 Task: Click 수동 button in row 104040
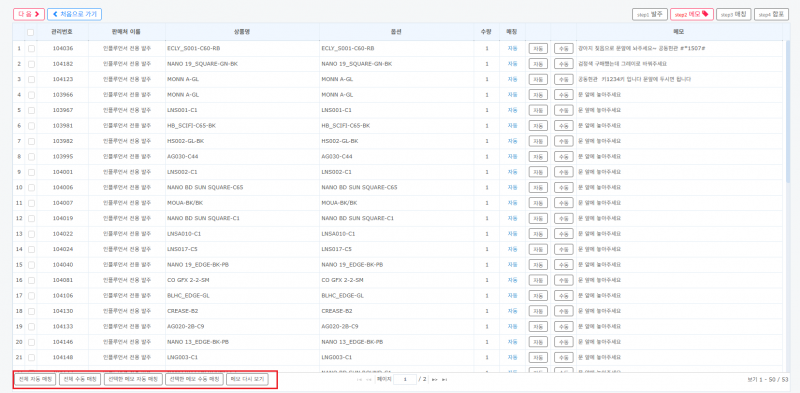[564, 264]
